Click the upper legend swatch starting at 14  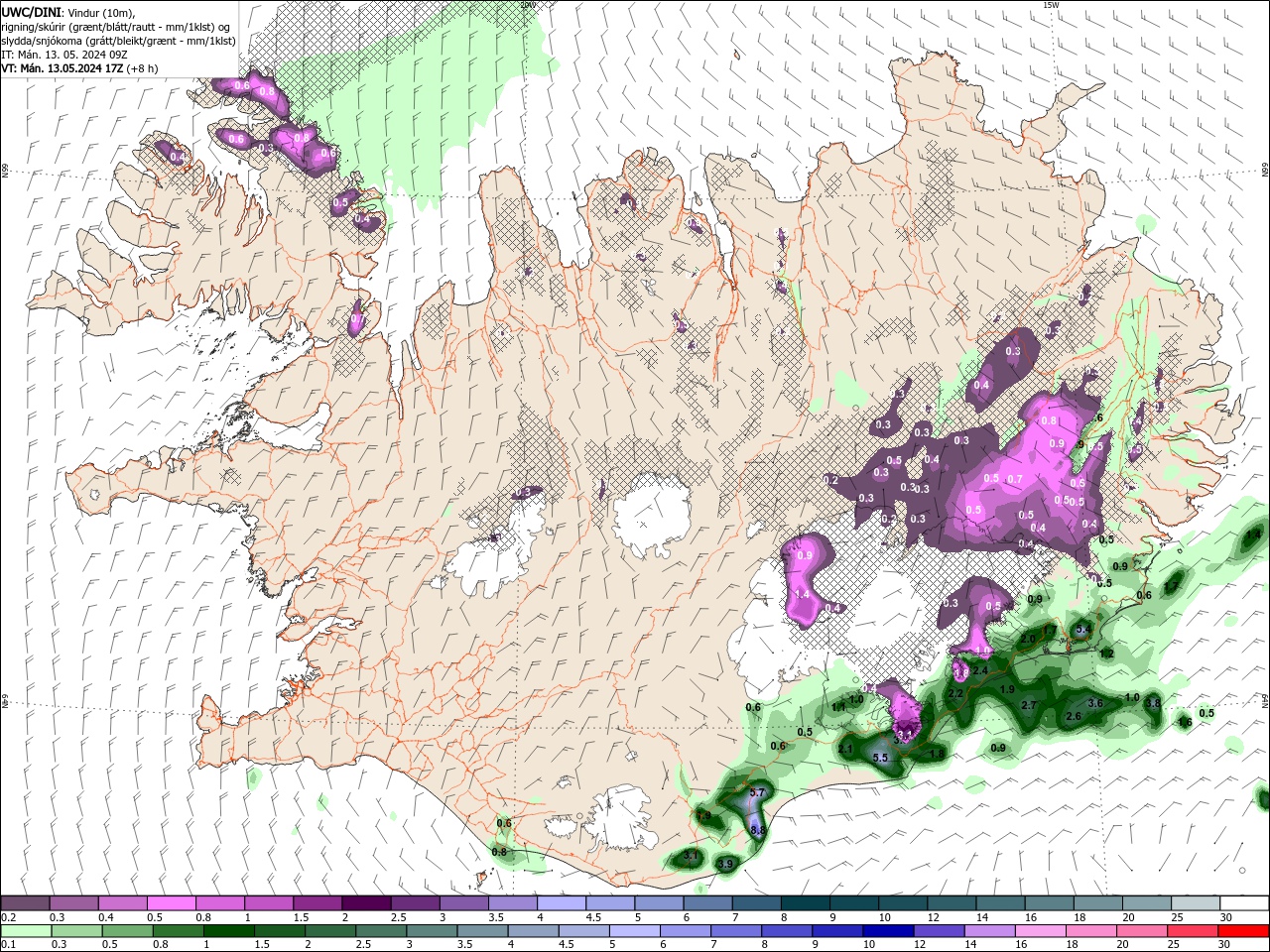pos(999,903)
